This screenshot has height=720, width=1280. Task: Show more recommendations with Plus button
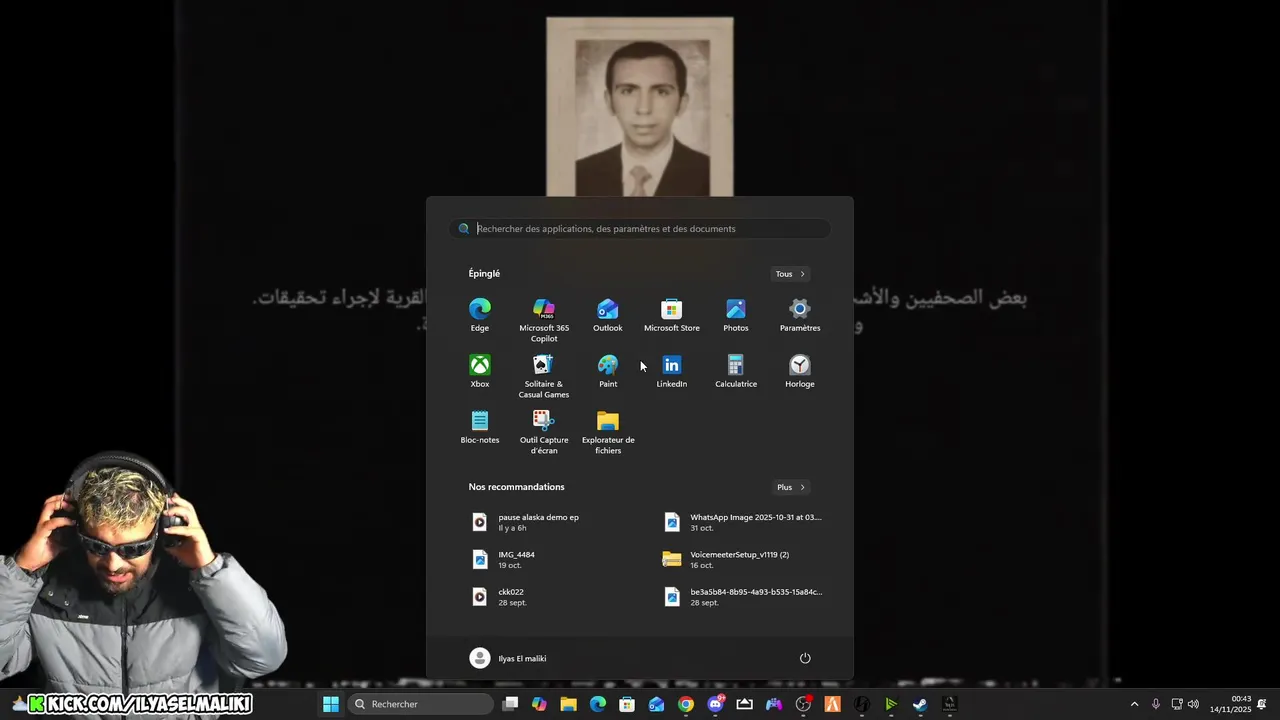pyautogui.click(x=790, y=487)
